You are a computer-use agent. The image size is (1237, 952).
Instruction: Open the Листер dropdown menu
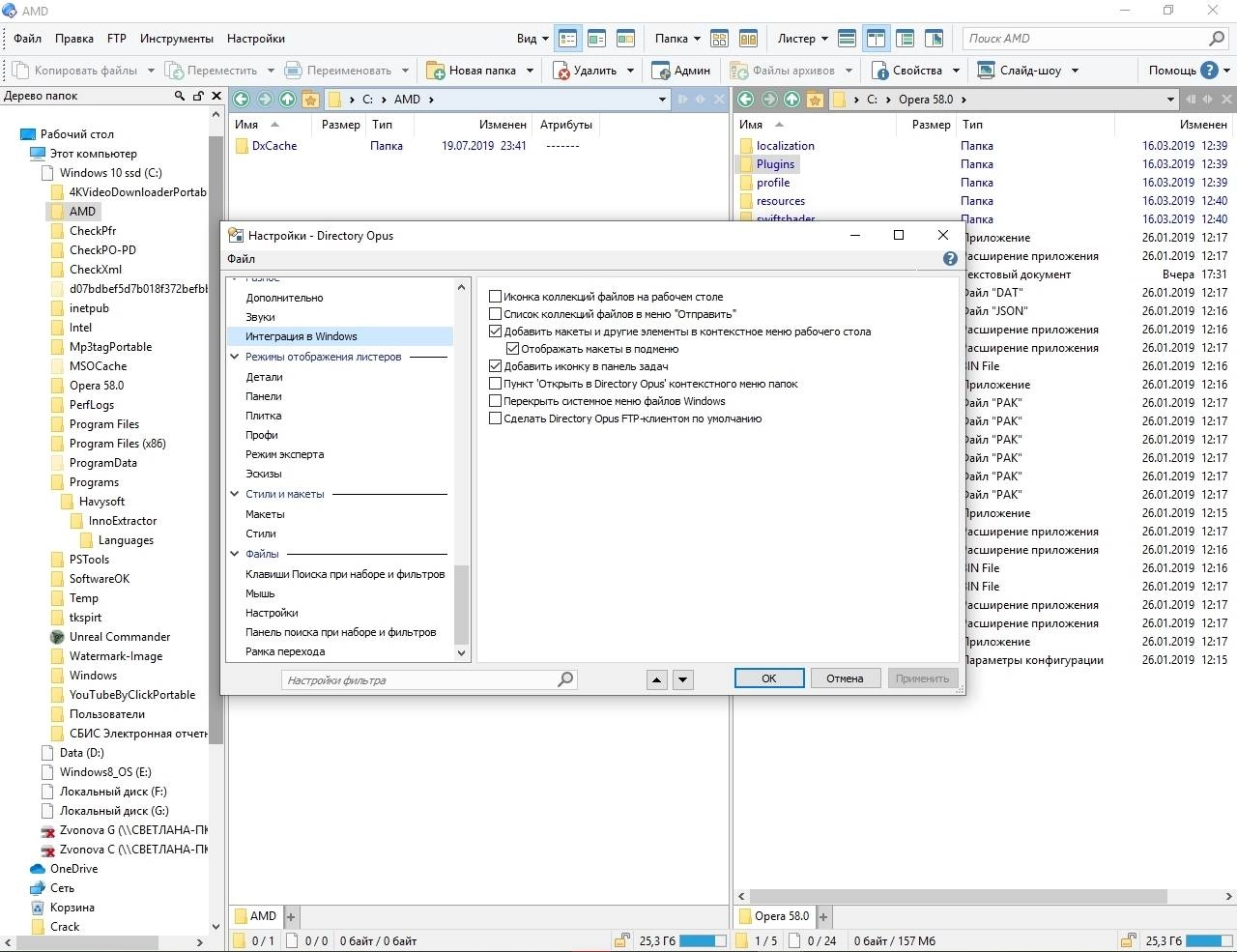click(803, 39)
